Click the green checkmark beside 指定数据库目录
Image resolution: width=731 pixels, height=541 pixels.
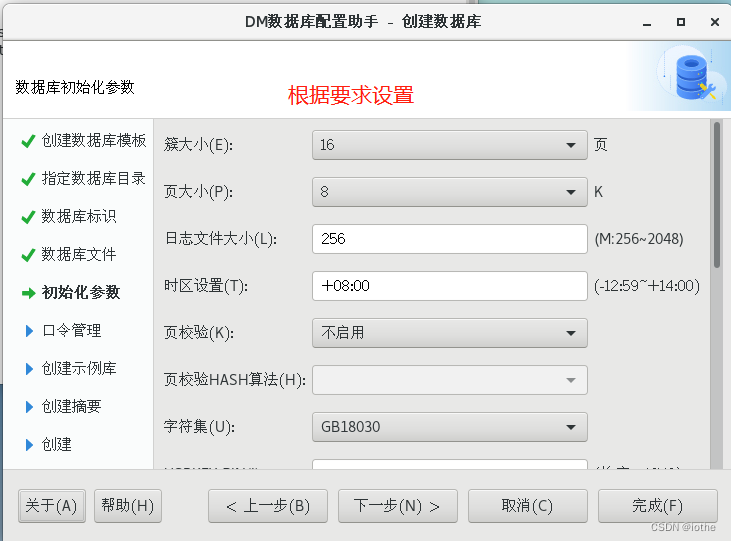click(28, 179)
